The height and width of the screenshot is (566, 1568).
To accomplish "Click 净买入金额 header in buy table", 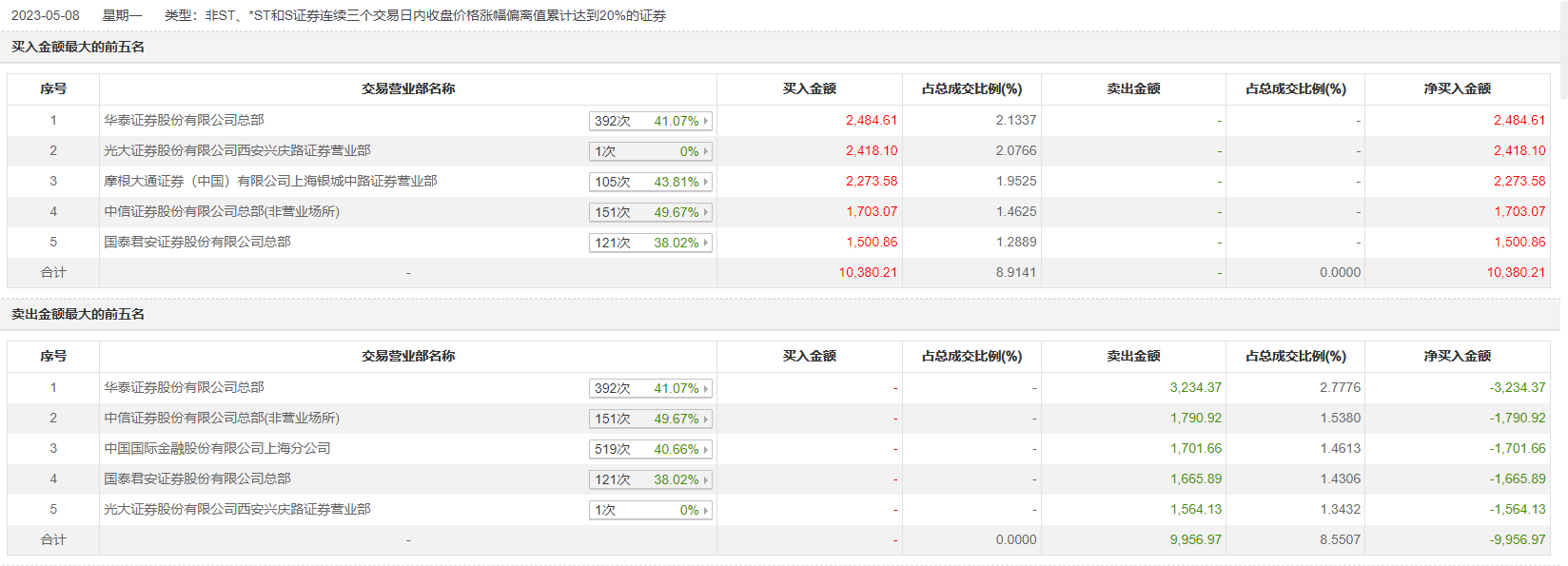I will pos(1458,88).
